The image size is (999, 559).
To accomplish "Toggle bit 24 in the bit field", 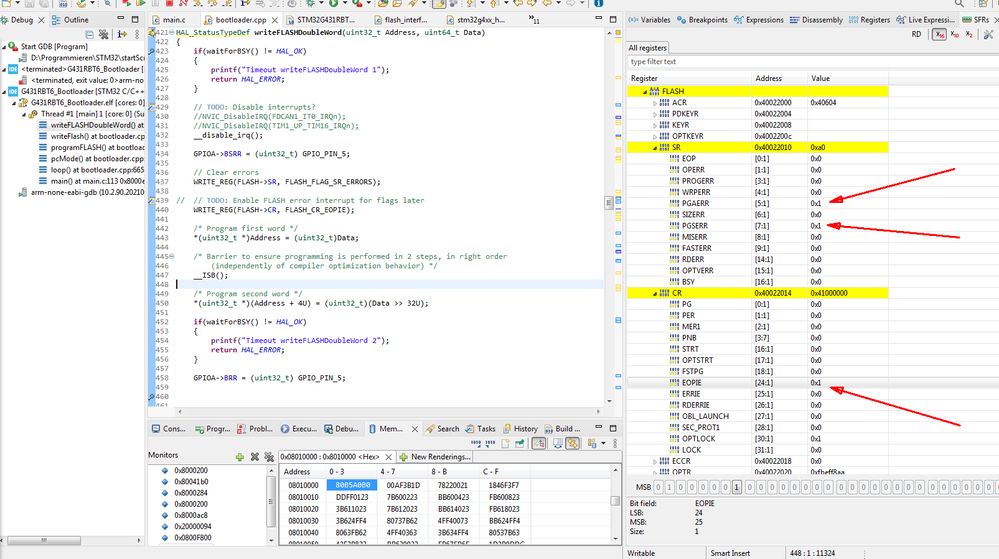I will click(737, 487).
